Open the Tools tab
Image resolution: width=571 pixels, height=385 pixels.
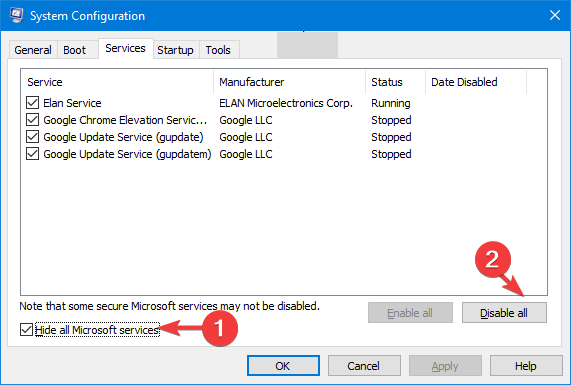tap(218, 50)
